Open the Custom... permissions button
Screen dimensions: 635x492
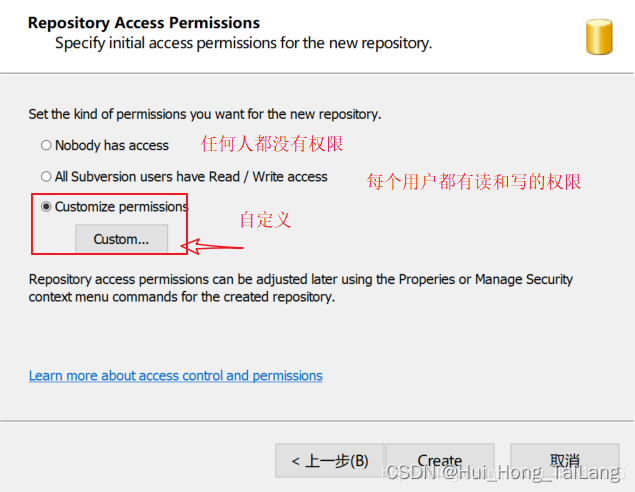(x=121, y=239)
